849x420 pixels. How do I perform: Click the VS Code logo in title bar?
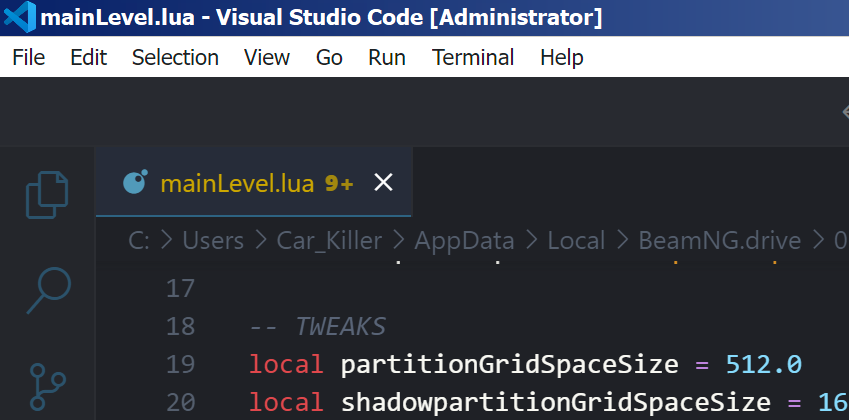click(19, 17)
